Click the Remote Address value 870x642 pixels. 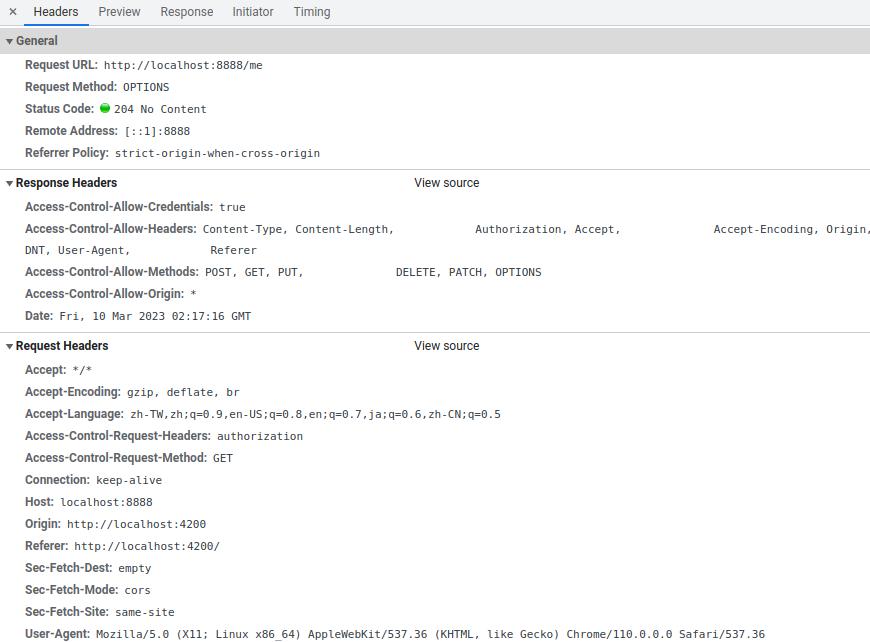[157, 132]
